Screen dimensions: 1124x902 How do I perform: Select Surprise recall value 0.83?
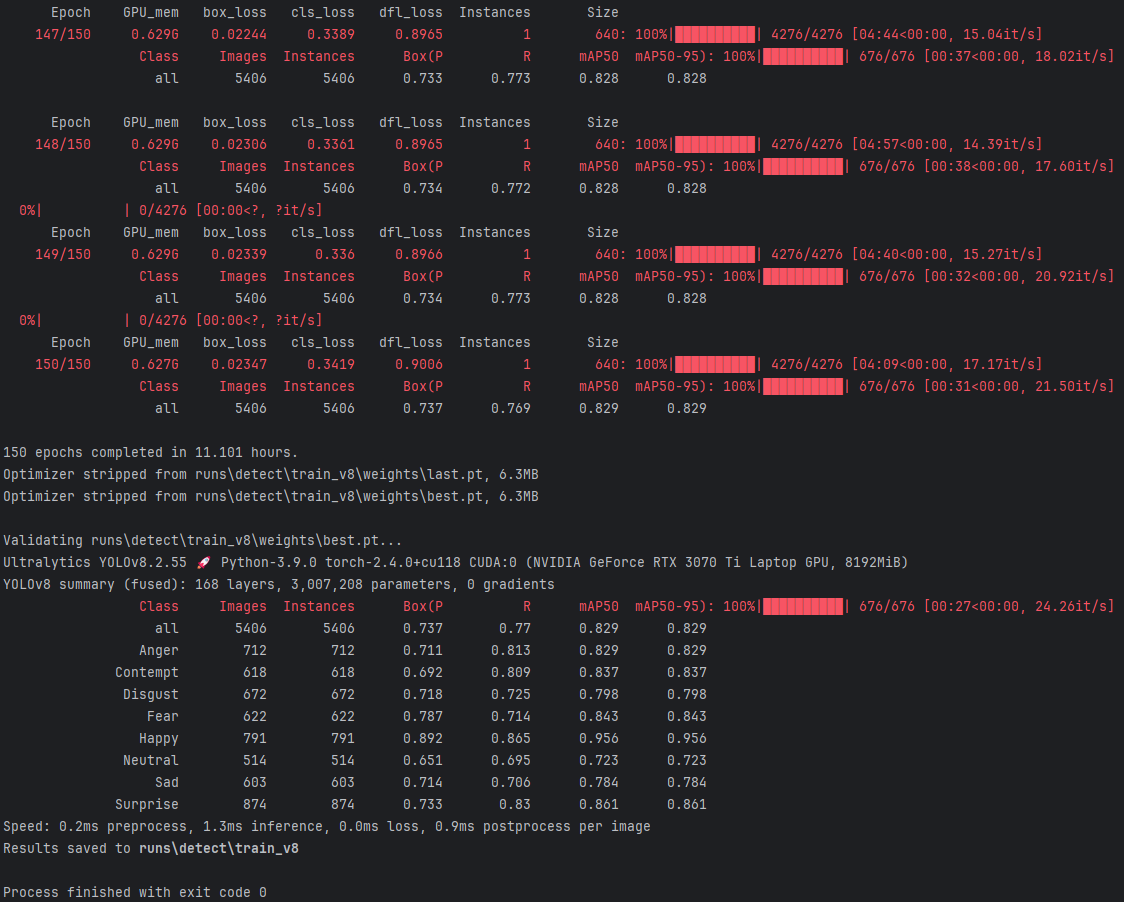(515, 804)
